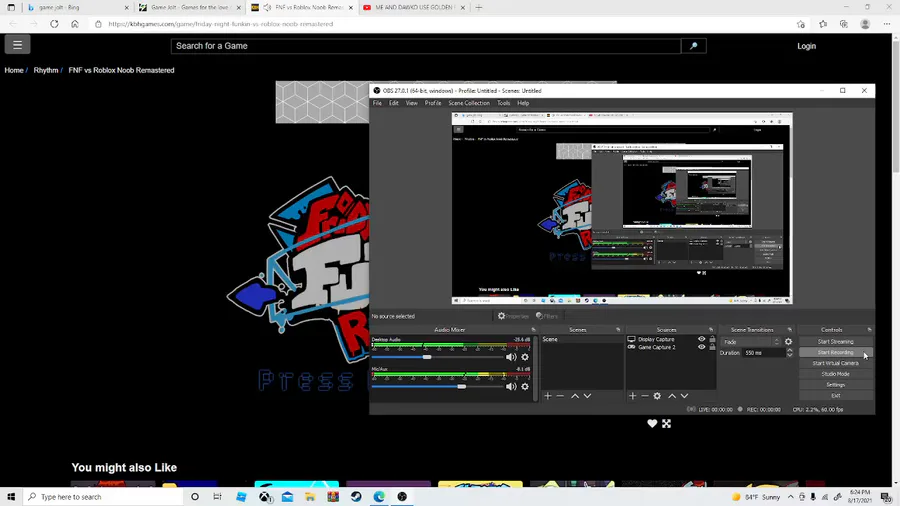Screen dimensions: 900x506
Task: Toggle Game Capture 2 lock icon
Action: [712, 347]
